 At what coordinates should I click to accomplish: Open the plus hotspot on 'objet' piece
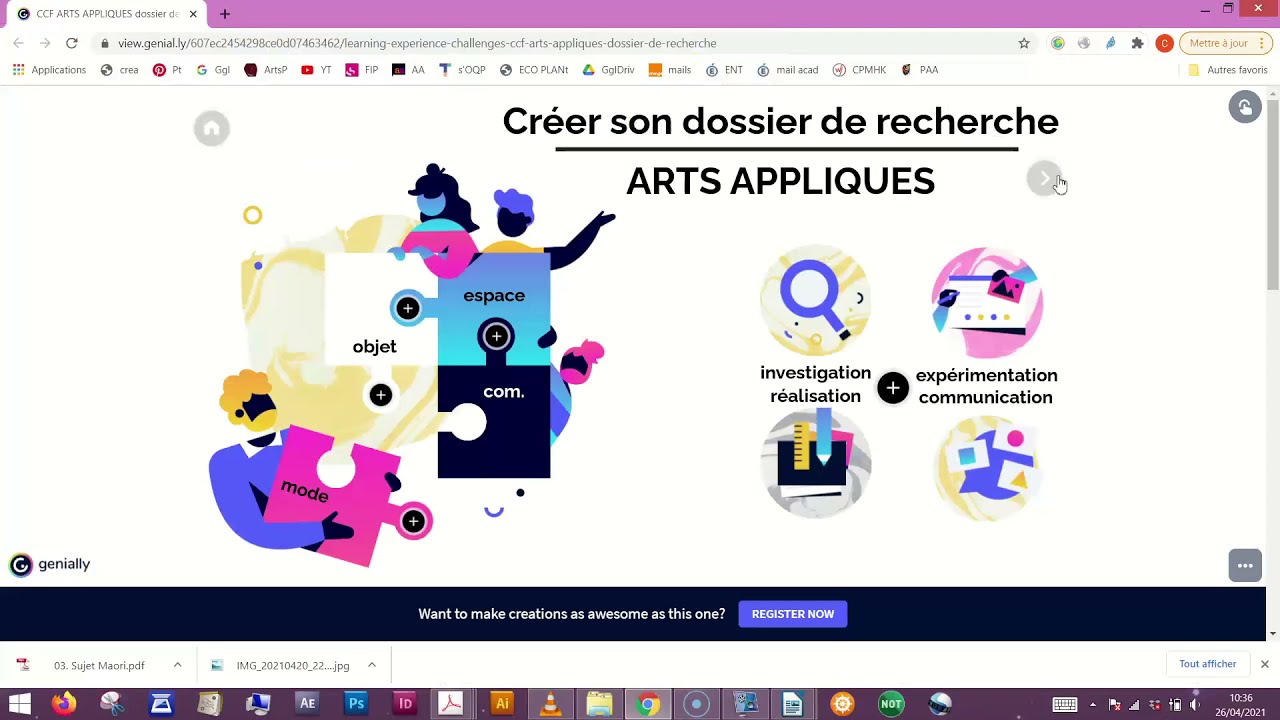(407, 308)
